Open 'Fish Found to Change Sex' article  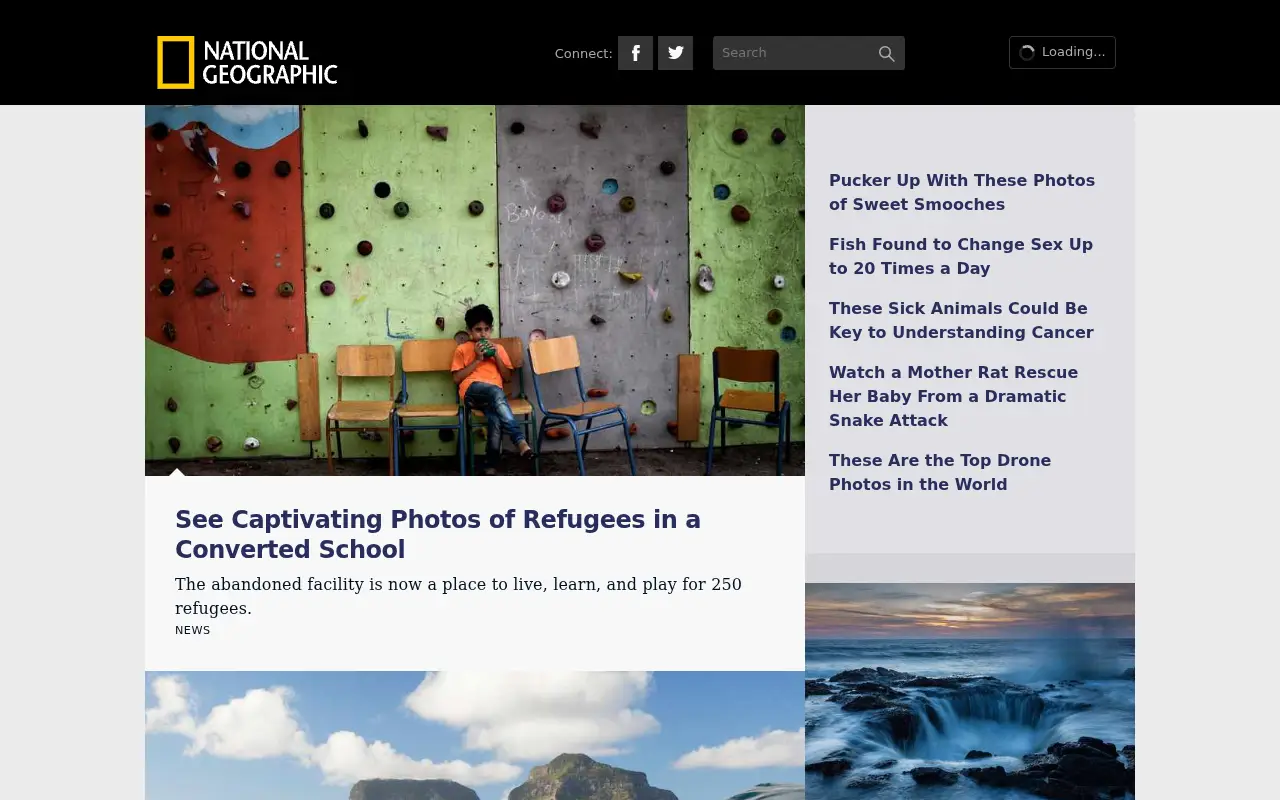point(961,256)
